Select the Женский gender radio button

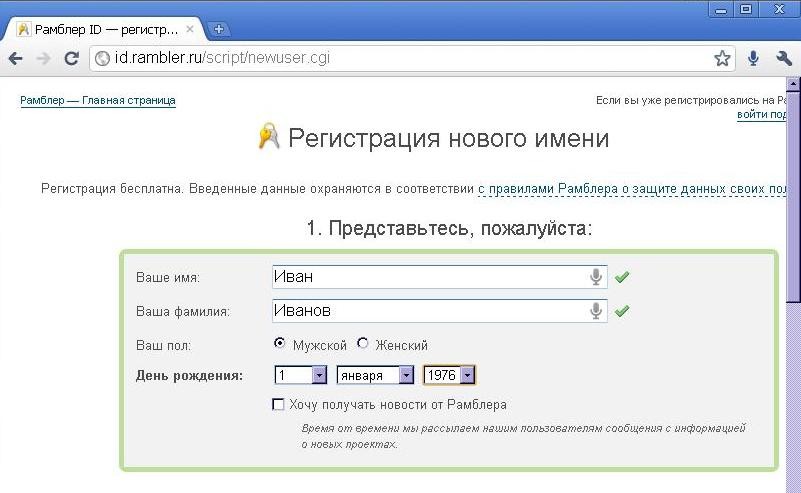(363, 343)
